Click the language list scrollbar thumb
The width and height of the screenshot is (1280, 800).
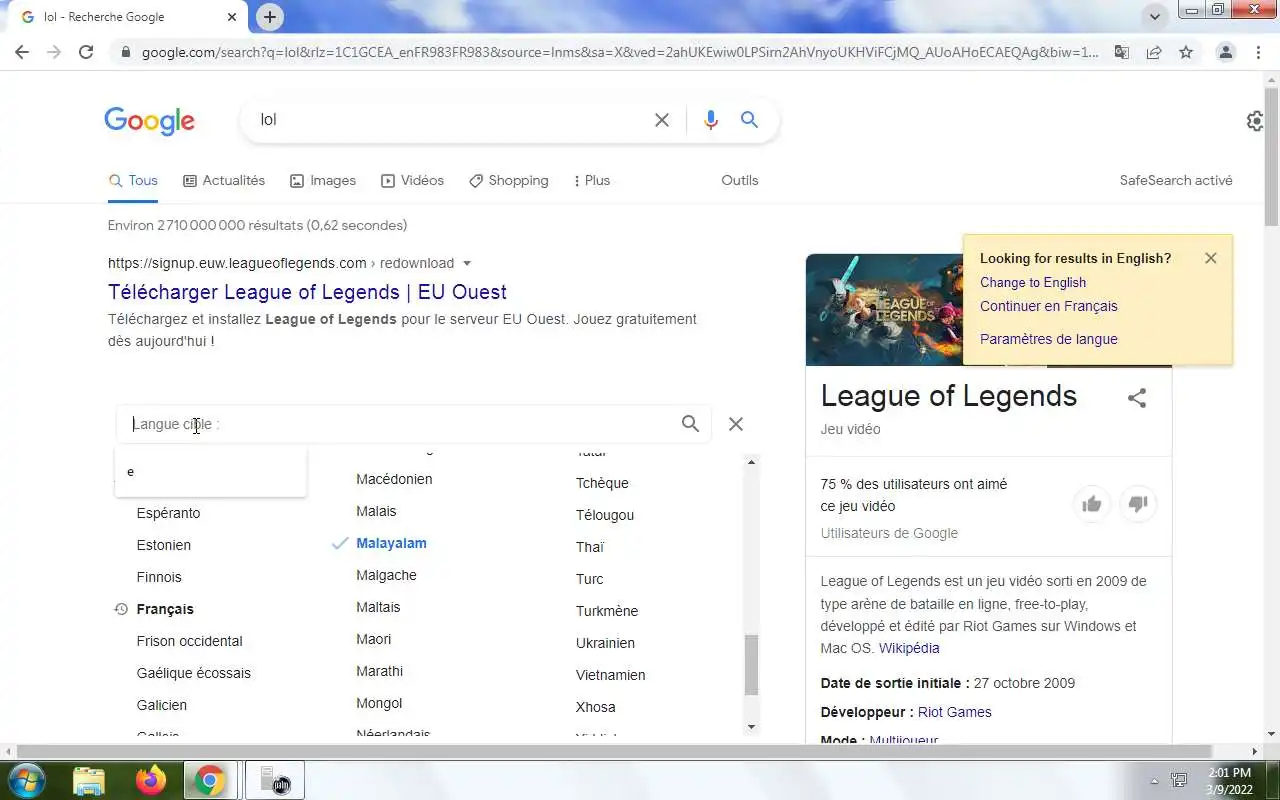coord(752,665)
